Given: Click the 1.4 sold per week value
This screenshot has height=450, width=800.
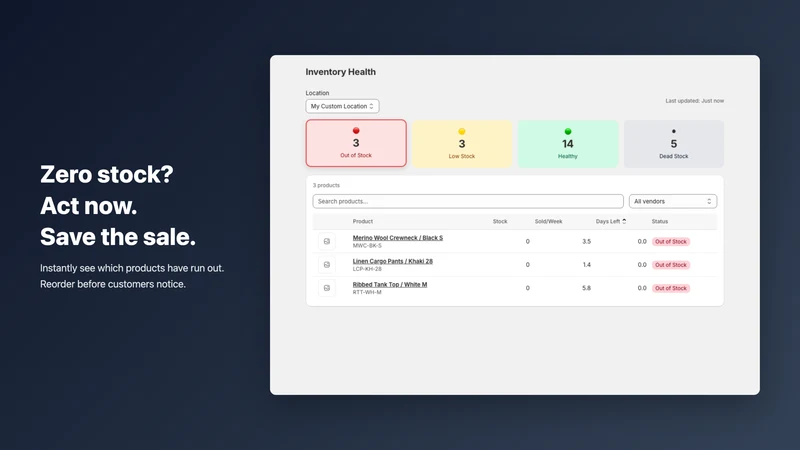Looking at the screenshot, I should (586, 265).
